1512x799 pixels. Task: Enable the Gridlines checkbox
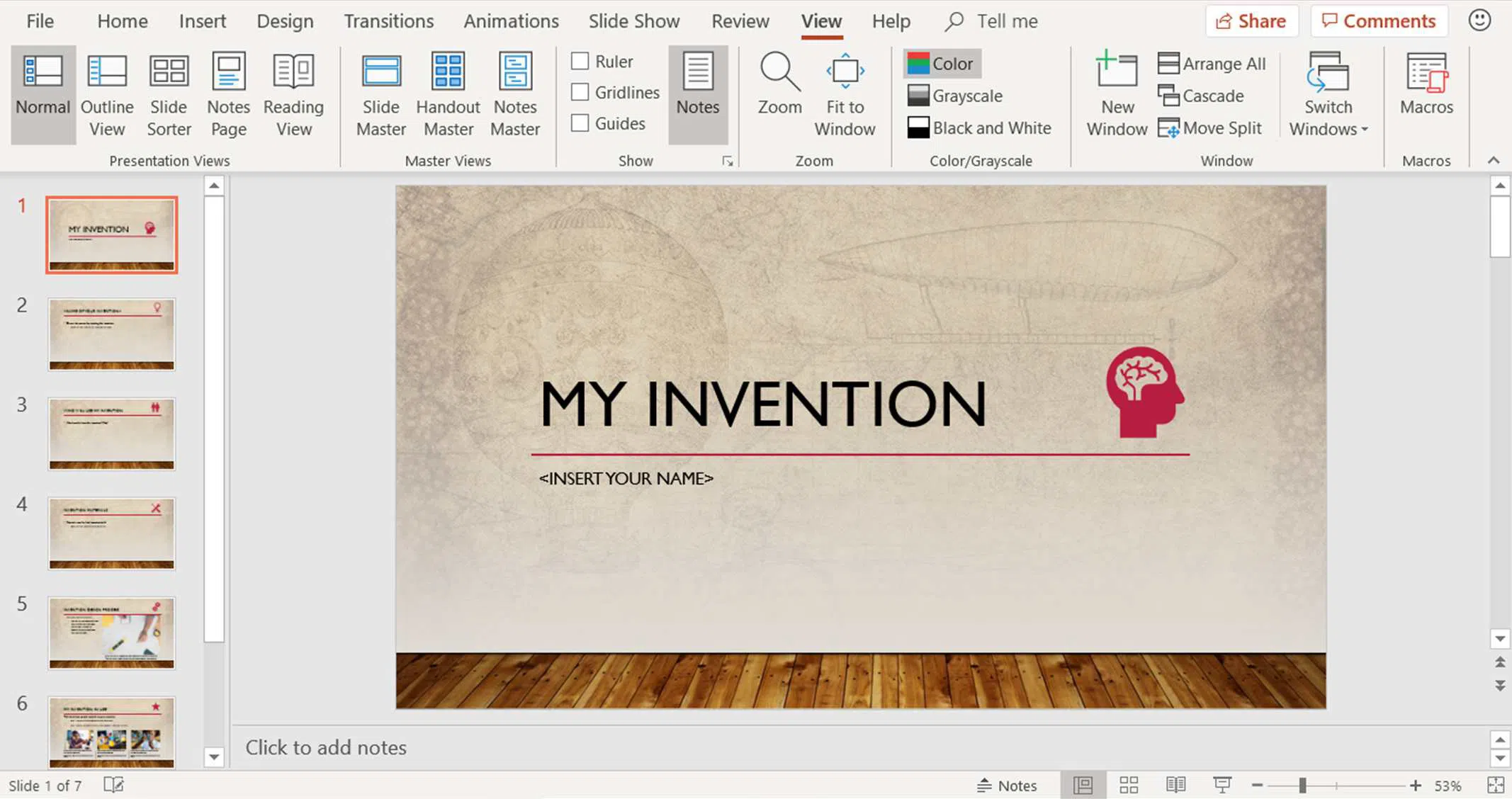coord(580,92)
